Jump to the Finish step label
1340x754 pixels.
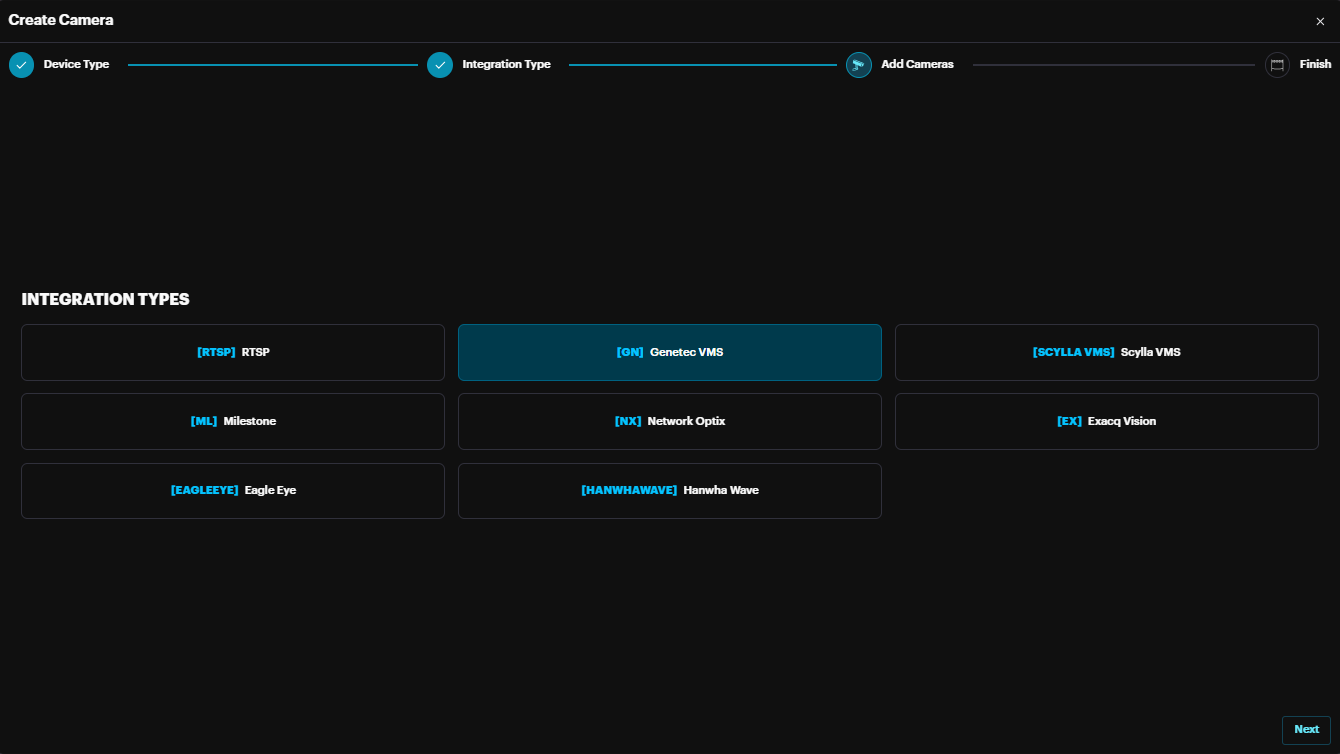[x=1315, y=64]
